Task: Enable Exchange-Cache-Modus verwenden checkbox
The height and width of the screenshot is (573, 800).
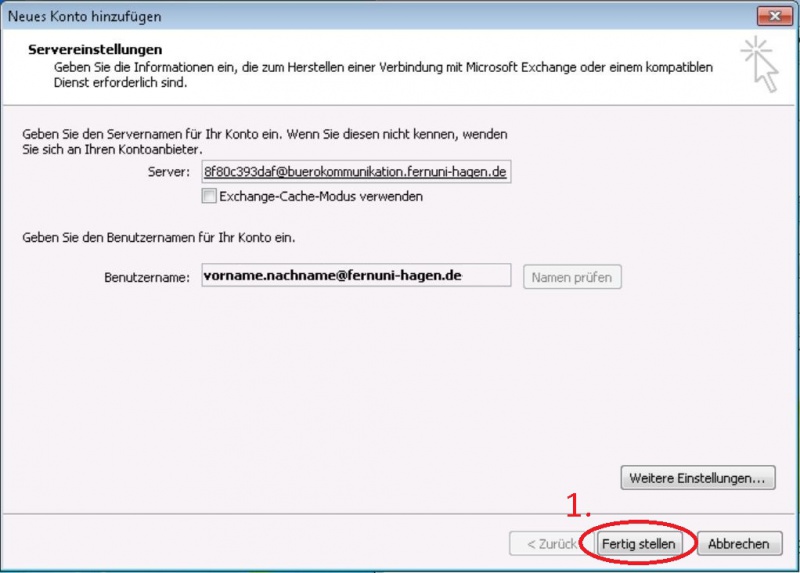Action: pos(209,196)
